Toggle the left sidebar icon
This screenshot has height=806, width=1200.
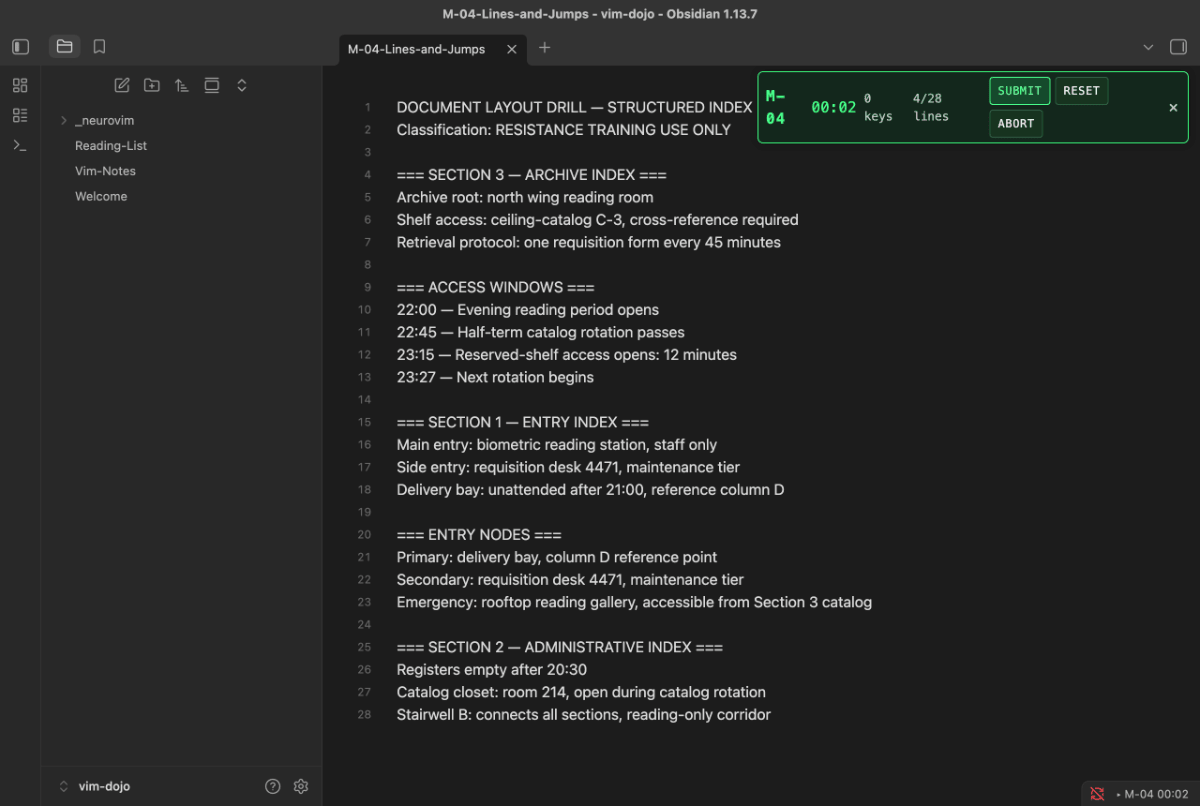20,47
